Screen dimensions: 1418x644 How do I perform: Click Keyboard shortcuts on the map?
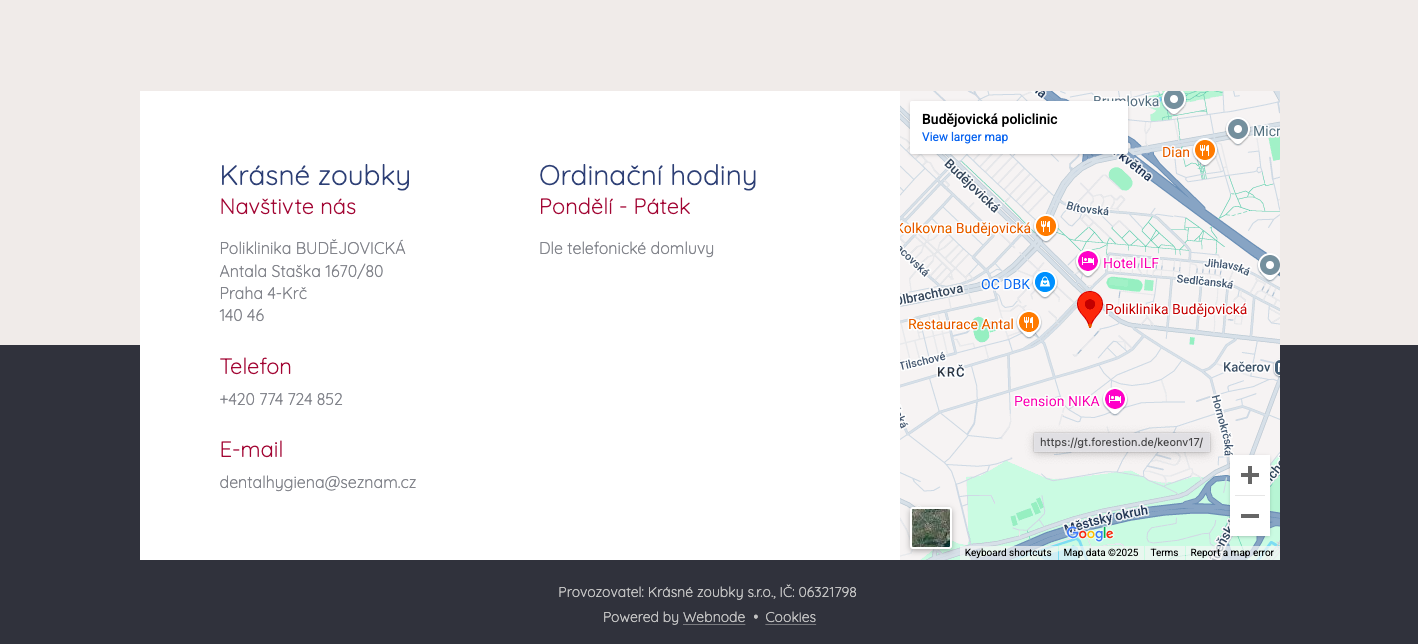(1007, 553)
